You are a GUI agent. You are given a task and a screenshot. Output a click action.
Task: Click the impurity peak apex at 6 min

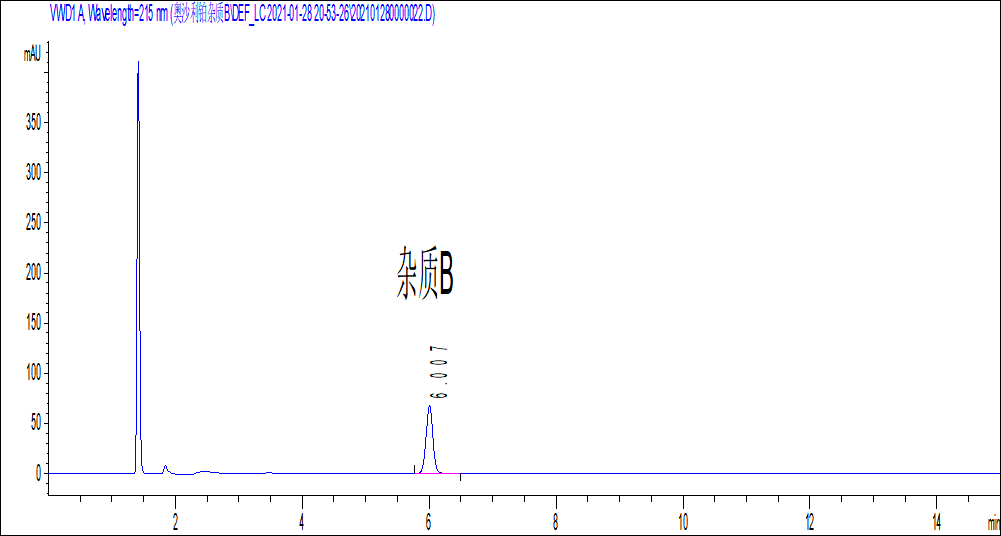(x=429, y=407)
